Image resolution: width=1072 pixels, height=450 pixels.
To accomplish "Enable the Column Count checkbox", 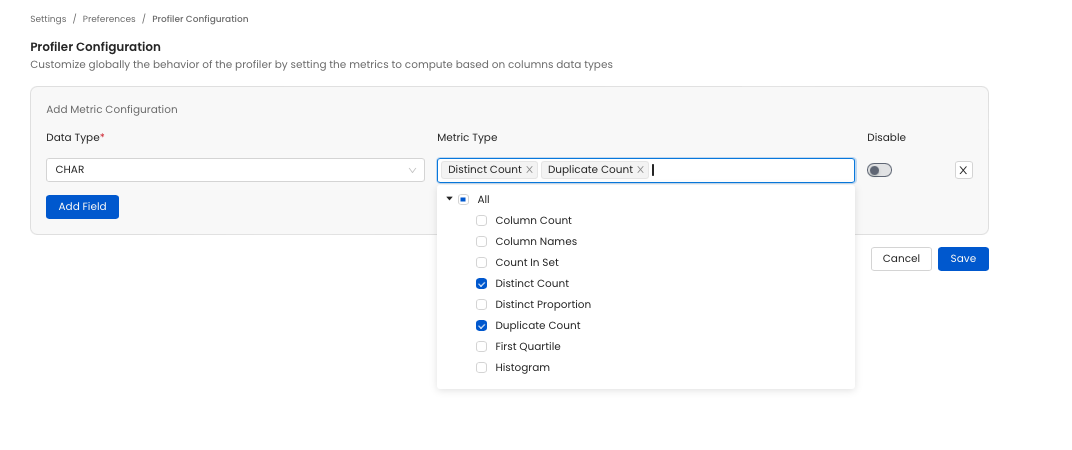I will point(482,221).
